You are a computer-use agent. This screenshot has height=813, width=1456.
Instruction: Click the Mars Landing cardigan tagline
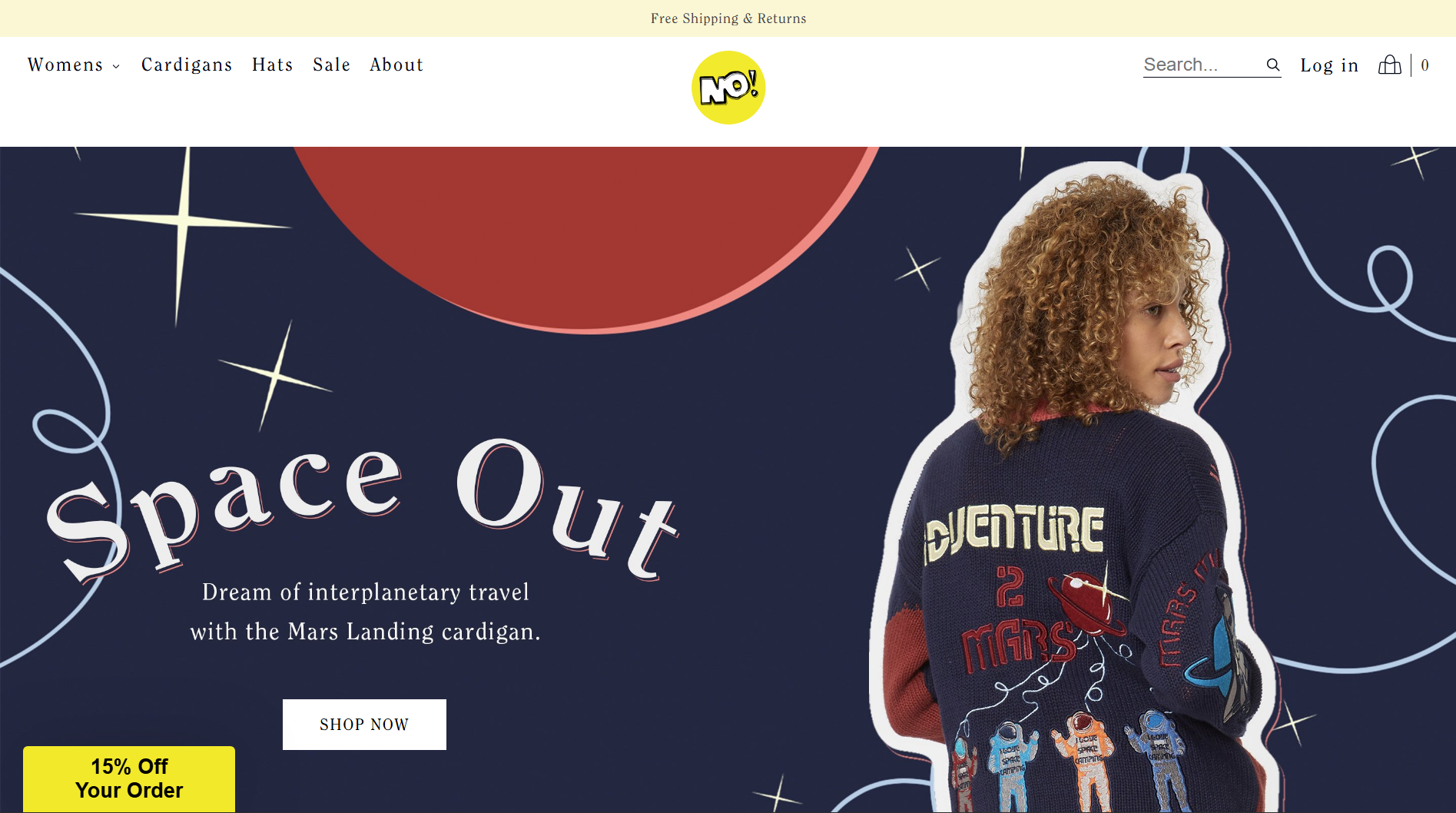point(366,612)
